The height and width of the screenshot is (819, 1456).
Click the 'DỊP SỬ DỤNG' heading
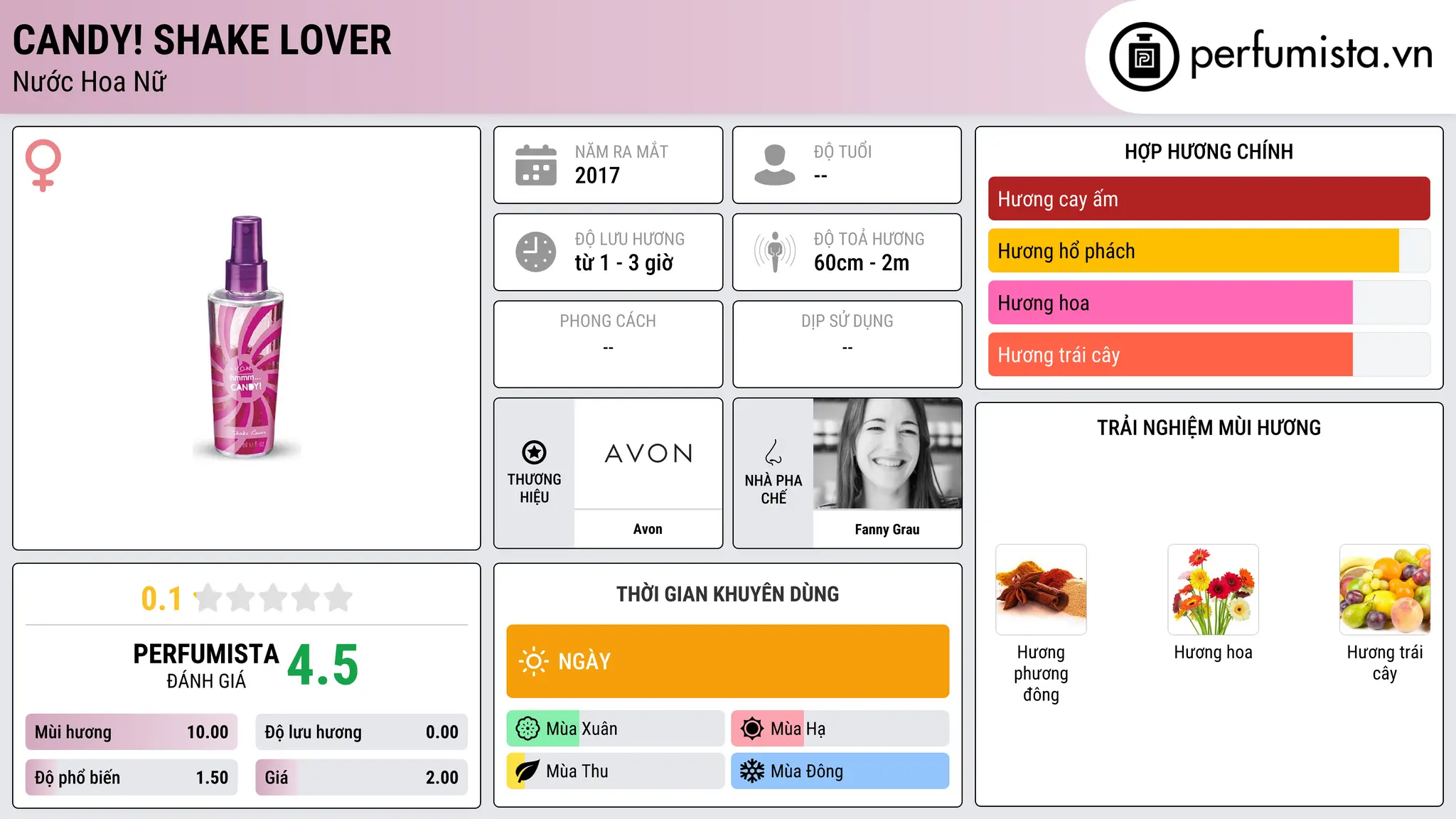(x=847, y=321)
